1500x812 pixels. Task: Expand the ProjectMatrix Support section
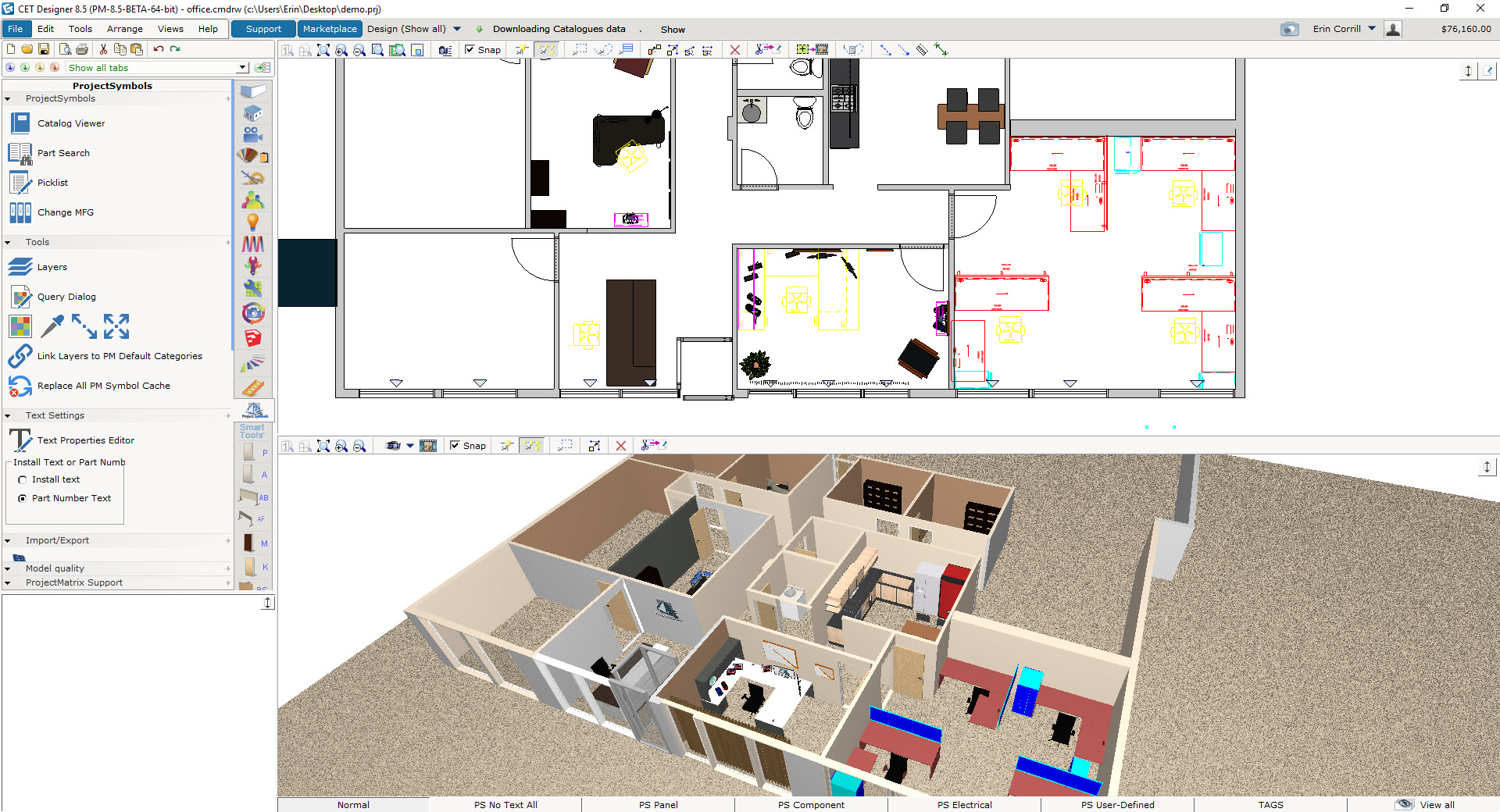(8, 583)
